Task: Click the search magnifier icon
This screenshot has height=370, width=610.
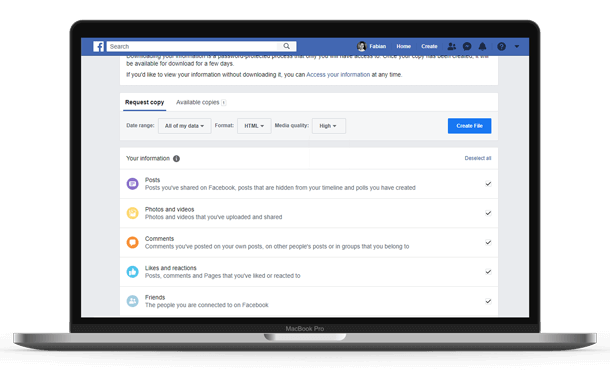Action: 286,46
